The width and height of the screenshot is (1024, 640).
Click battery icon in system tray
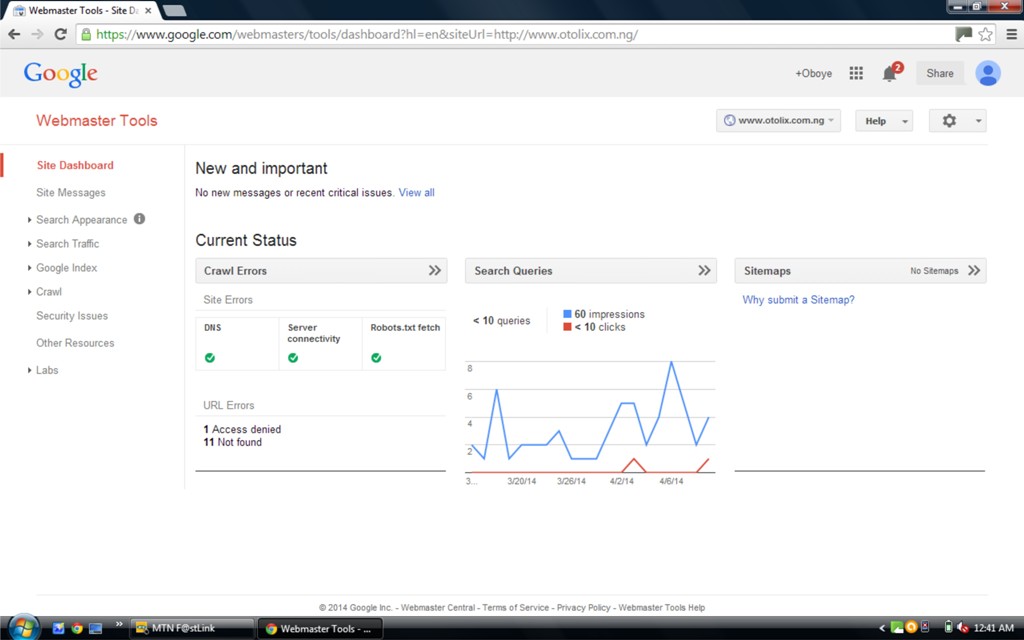(948, 628)
